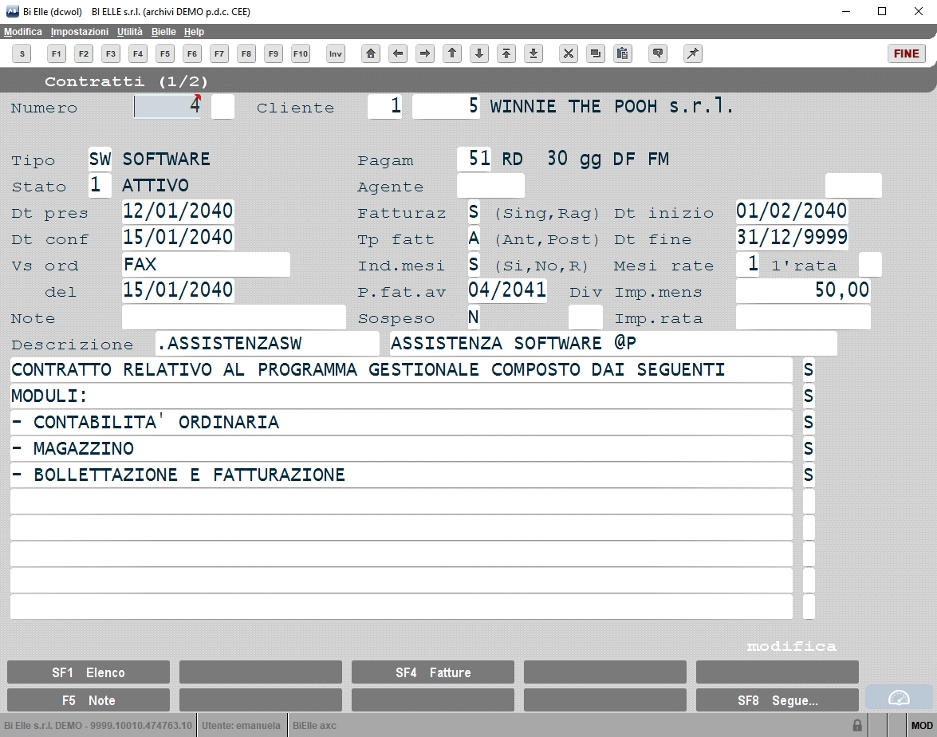Open the Modifica menu

(23, 32)
